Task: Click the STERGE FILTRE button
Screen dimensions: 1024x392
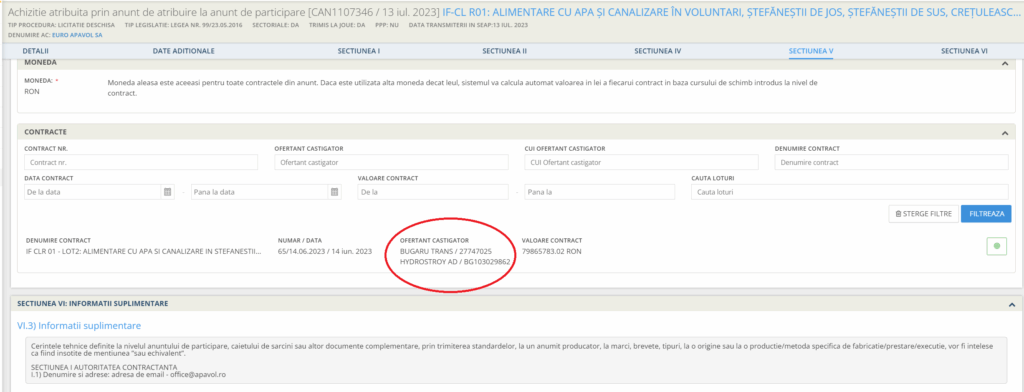Action: (x=924, y=214)
